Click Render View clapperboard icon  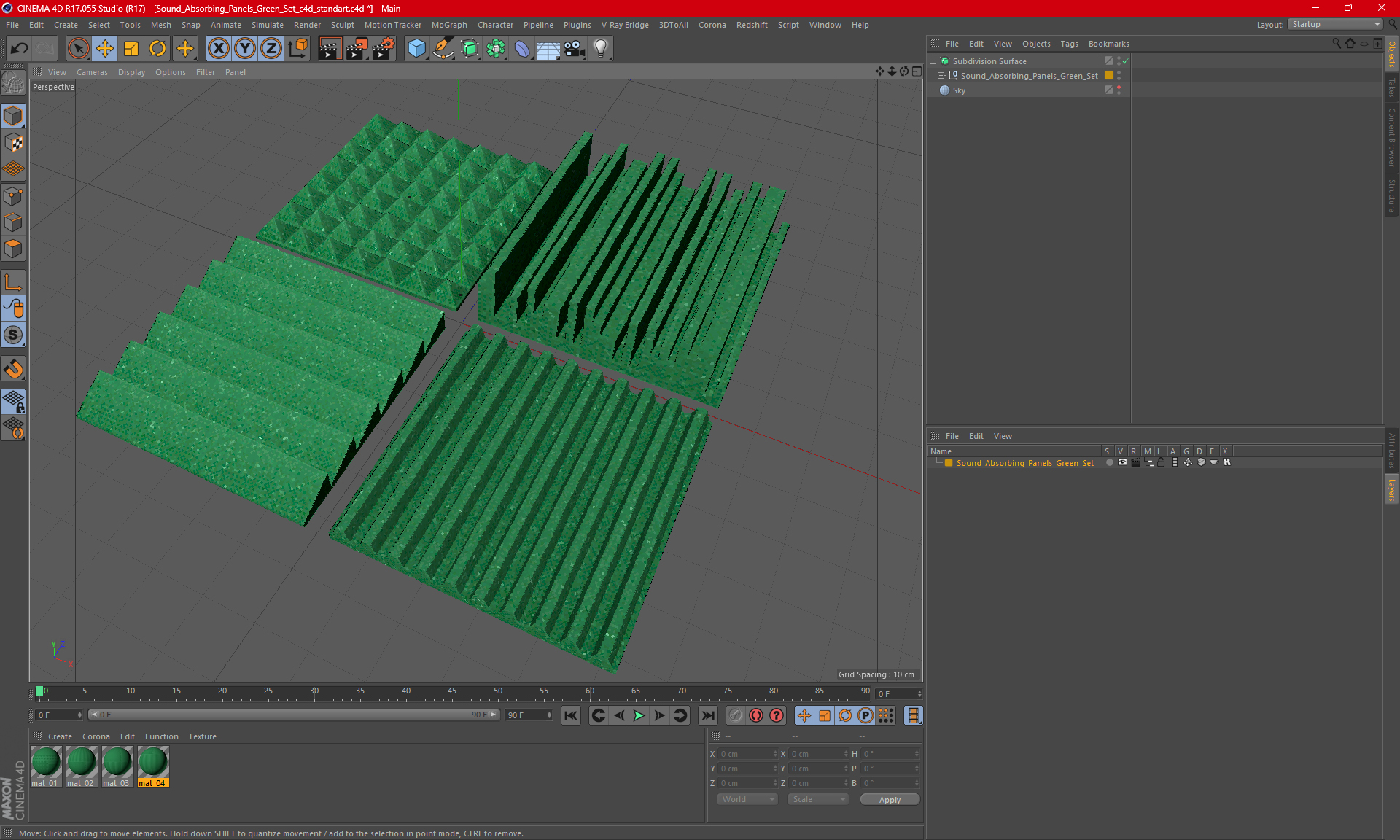coord(330,49)
